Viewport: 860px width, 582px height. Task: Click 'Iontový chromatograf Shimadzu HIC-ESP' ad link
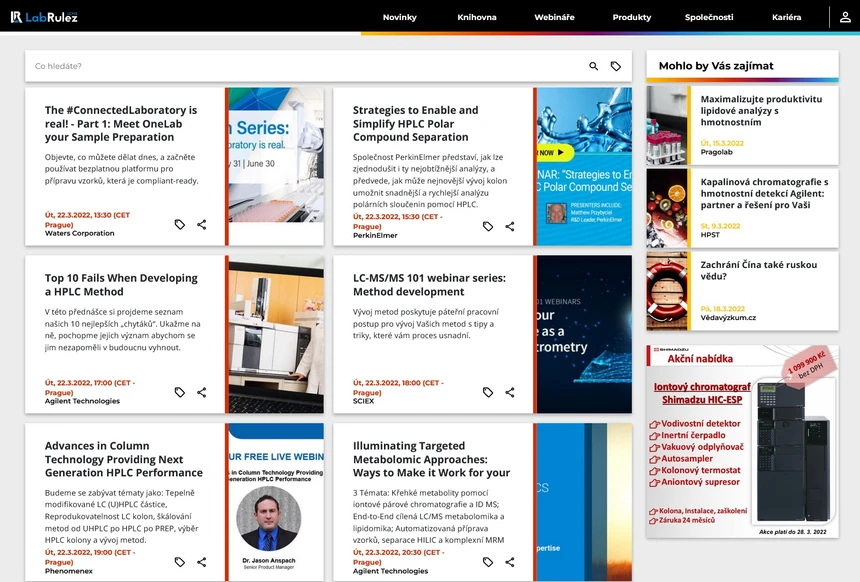coord(702,393)
